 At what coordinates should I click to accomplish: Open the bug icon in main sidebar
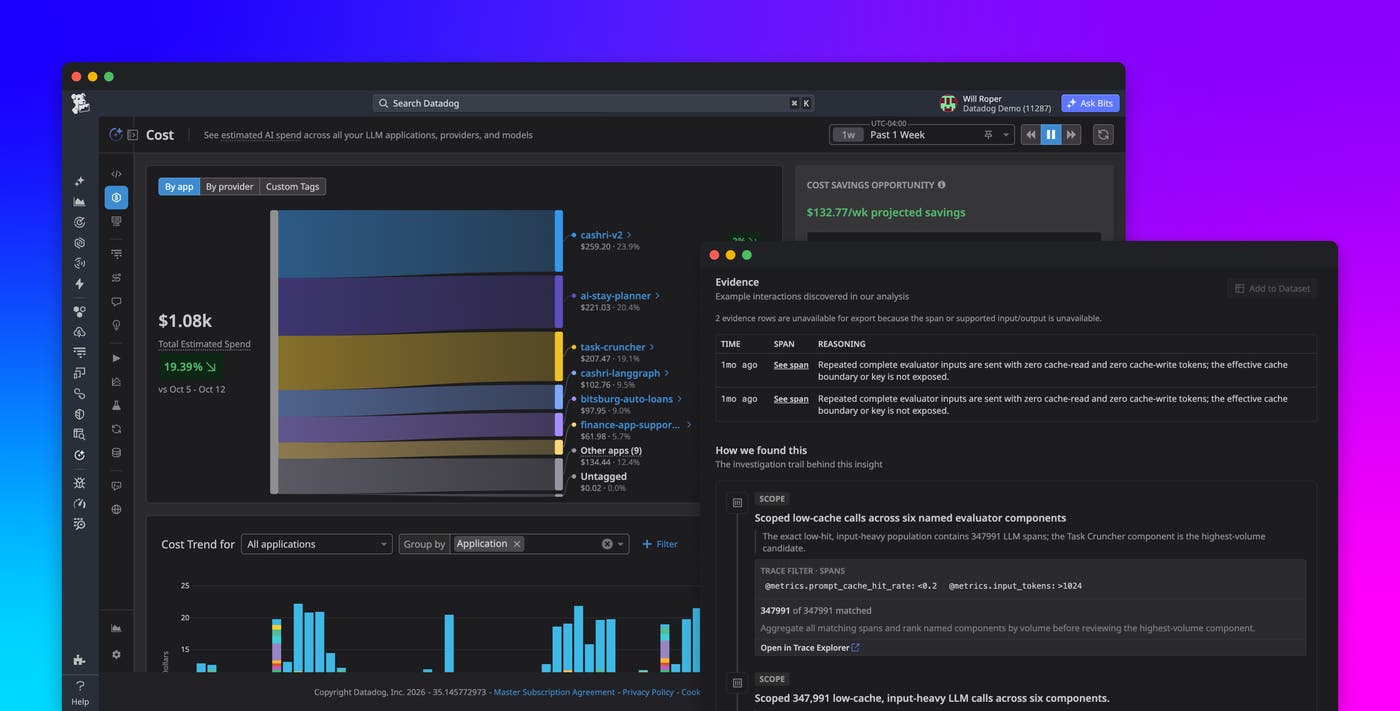79,483
